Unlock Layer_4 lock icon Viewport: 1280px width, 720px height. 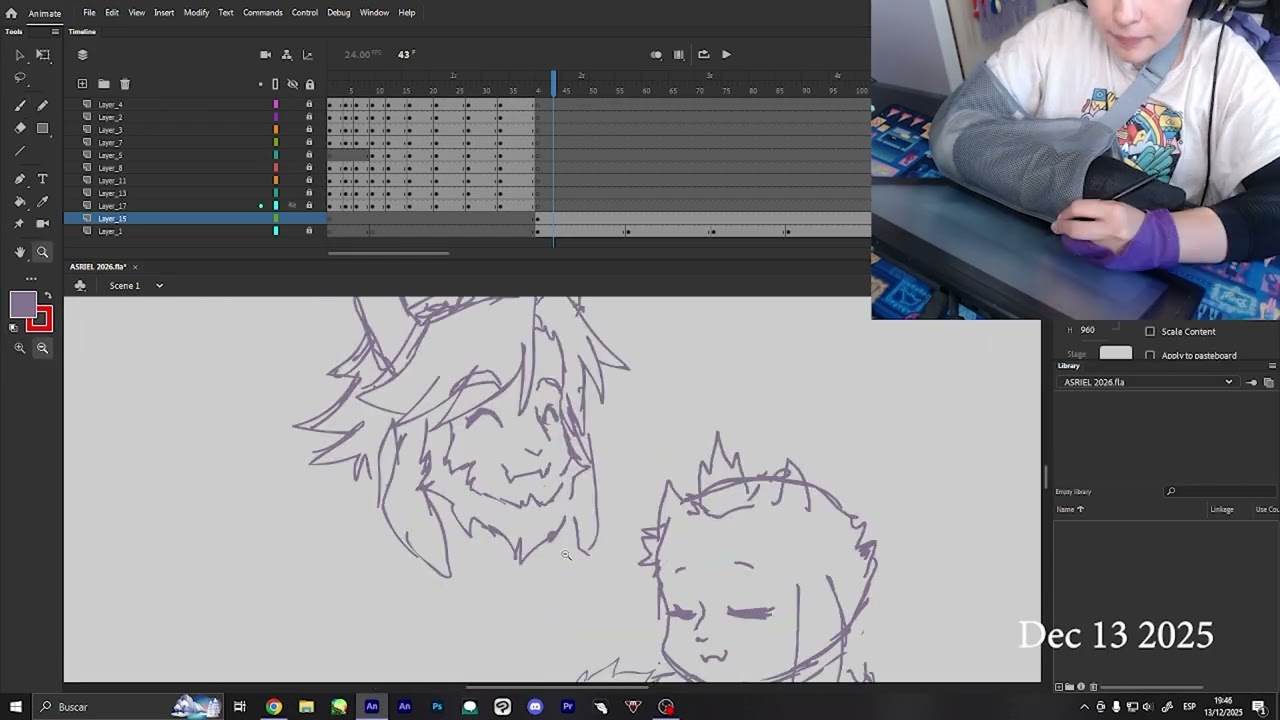pos(309,104)
